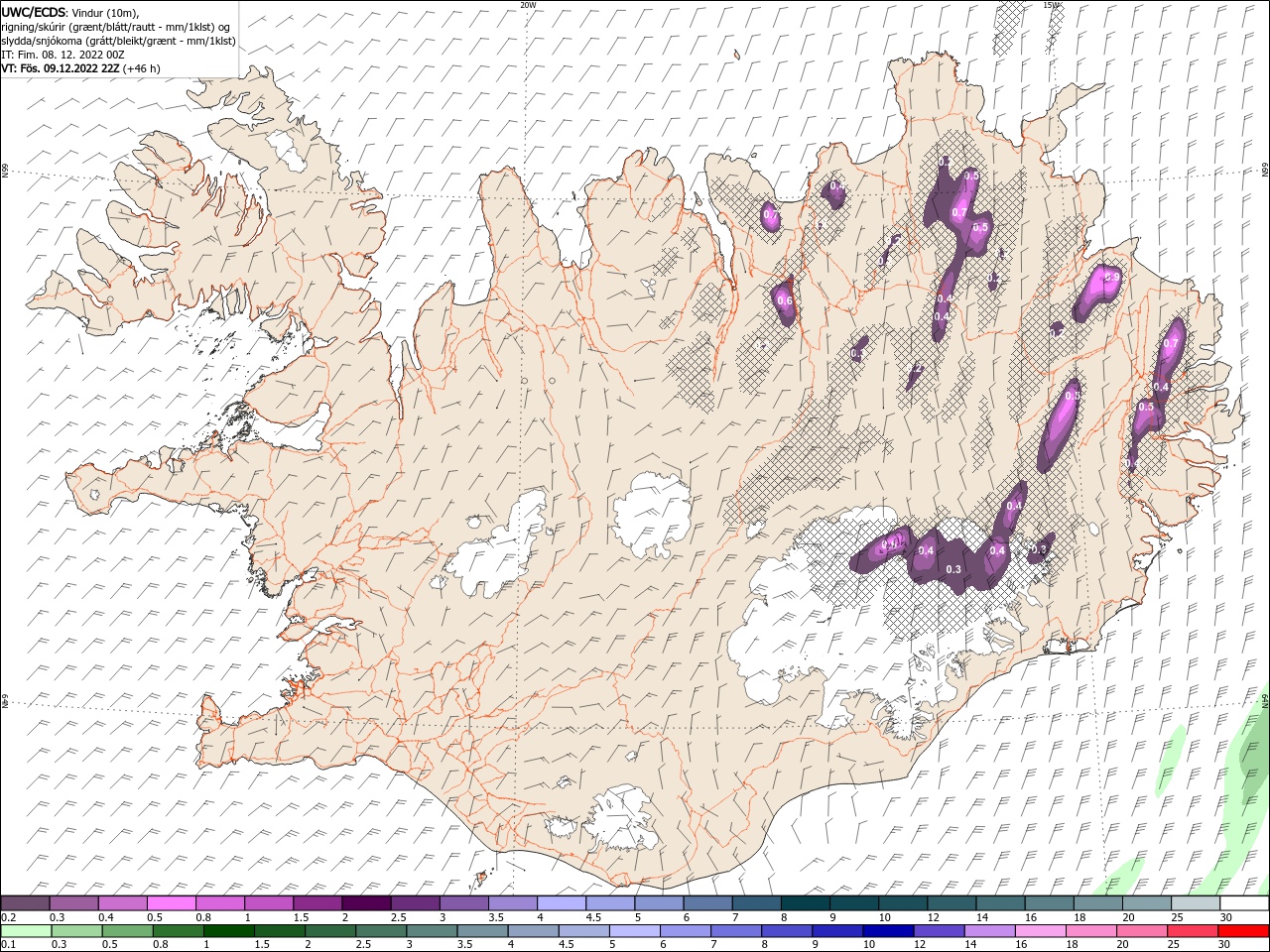This screenshot has width=1270, height=952.
Task: Click the '0.1' first value of rain legend
Action: pos(7,944)
